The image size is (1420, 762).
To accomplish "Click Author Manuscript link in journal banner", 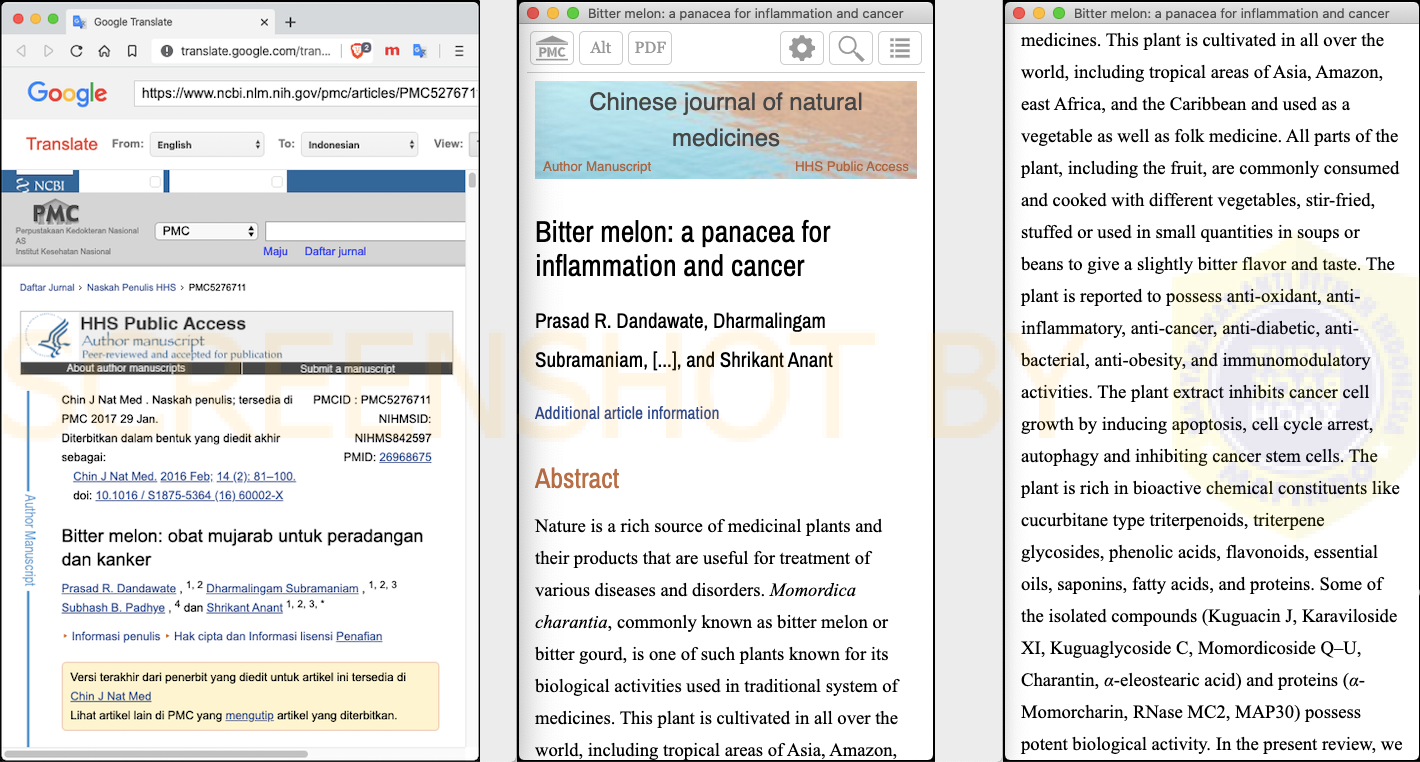I will point(597,167).
